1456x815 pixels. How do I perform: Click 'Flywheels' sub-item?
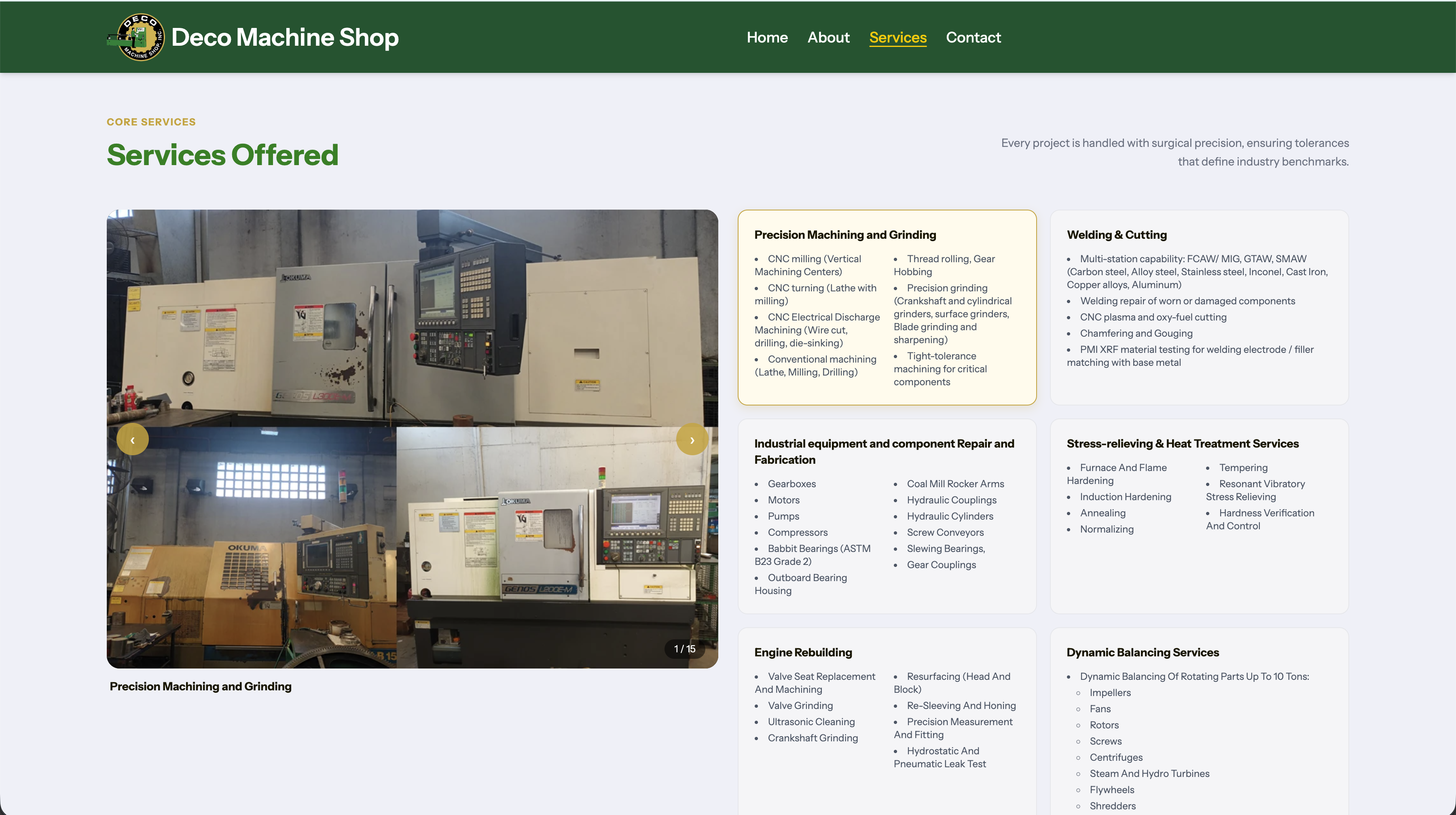[x=1111, y=790]
